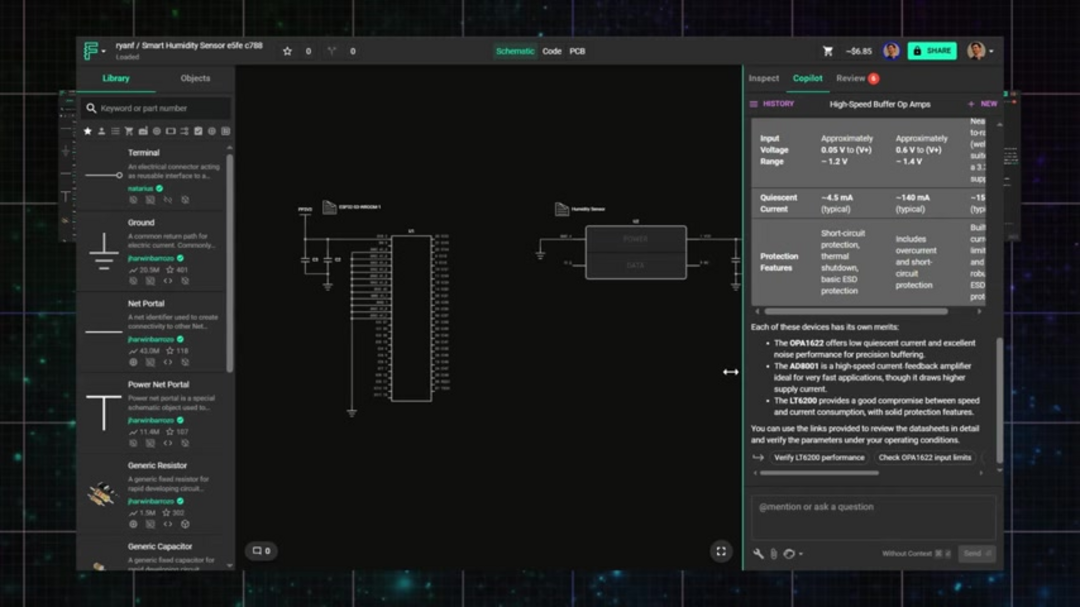Open the model selector dropdown in the chat toolbar

pyautogui.click(x=792, y=553)
